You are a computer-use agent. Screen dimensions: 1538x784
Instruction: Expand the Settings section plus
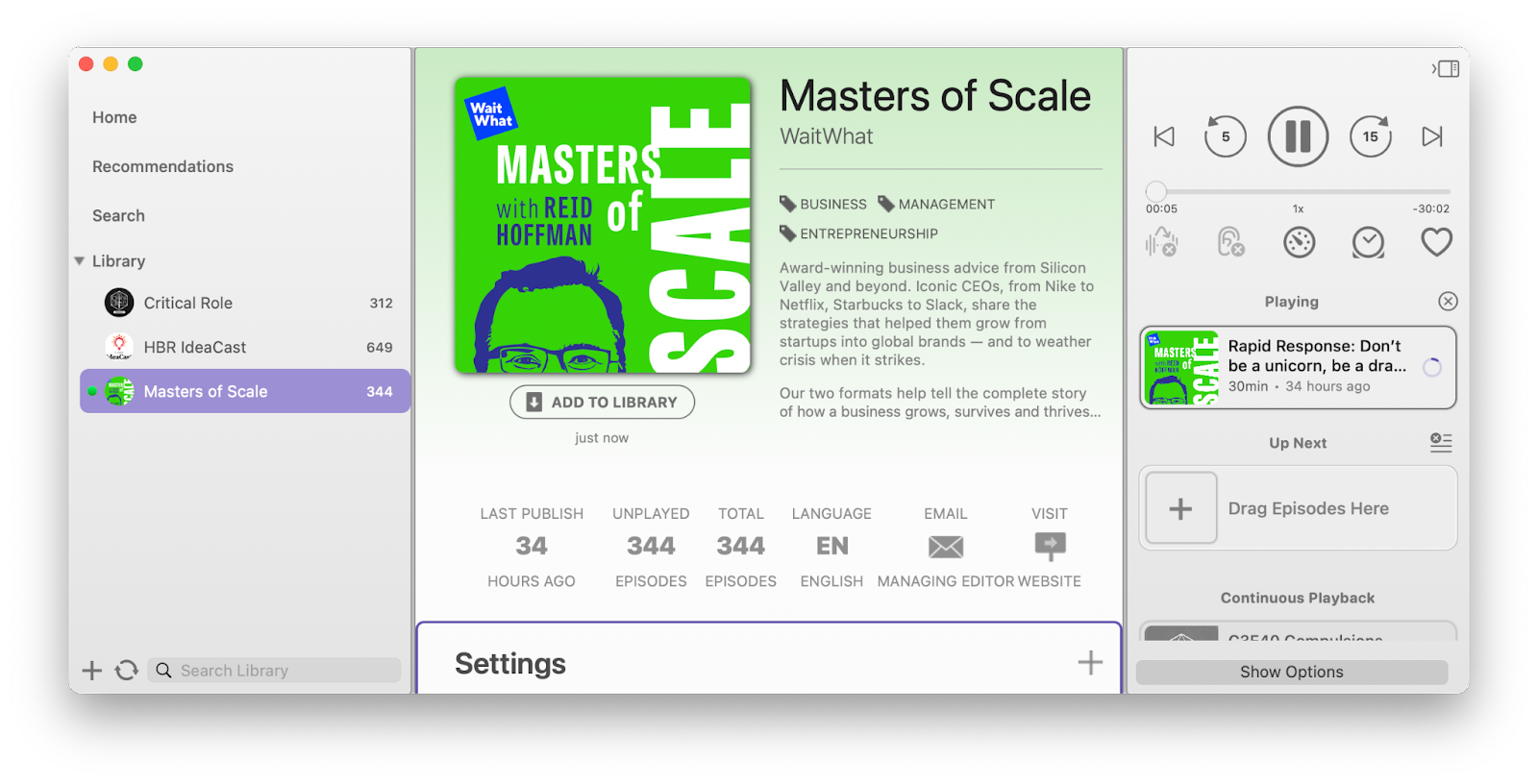(1090, 662)
